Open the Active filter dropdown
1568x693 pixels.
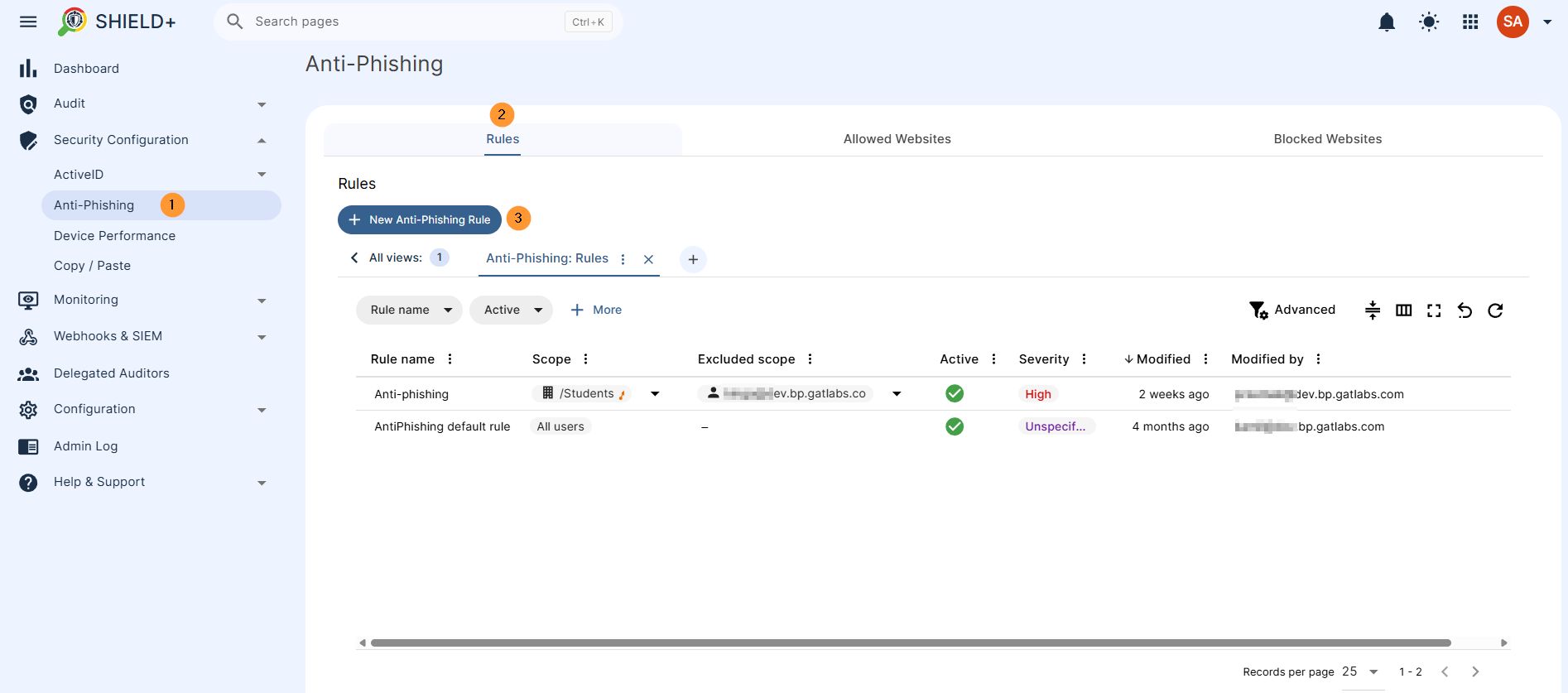tap(511, 310)
